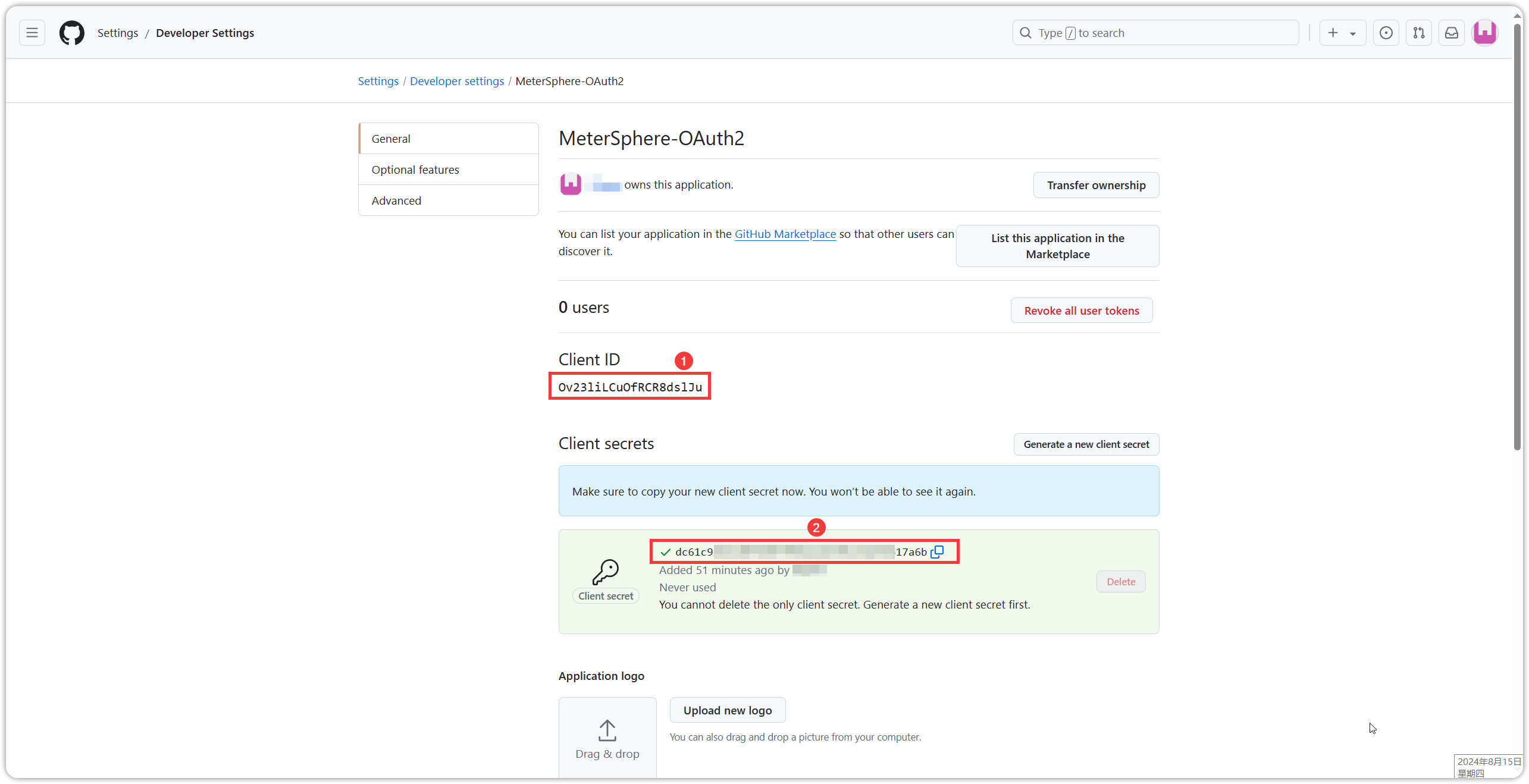Click Generate a new client secret

tap(1086, 444)
